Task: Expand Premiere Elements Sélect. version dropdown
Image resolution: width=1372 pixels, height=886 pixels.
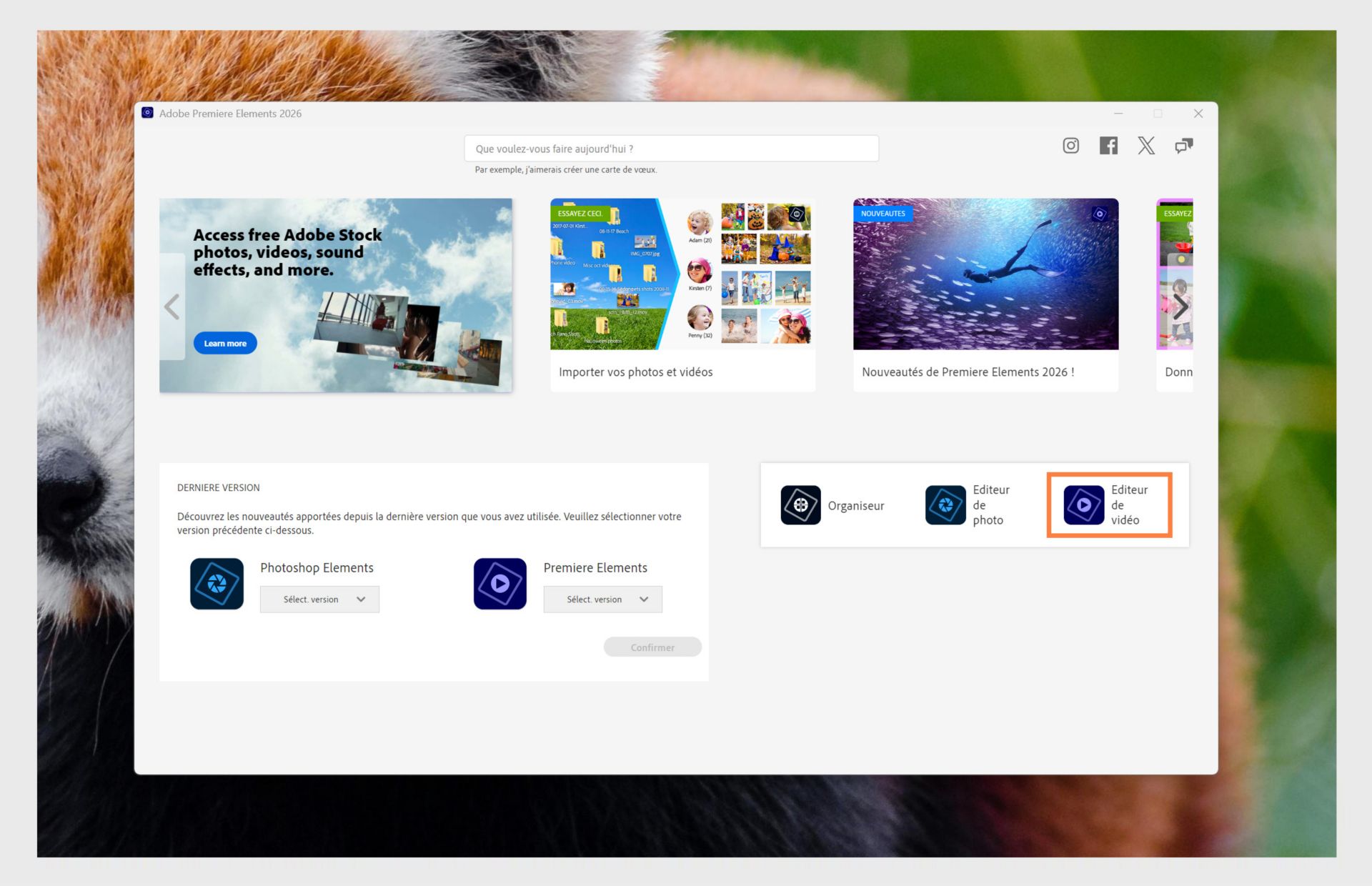Action: click(x=602, y=599)
